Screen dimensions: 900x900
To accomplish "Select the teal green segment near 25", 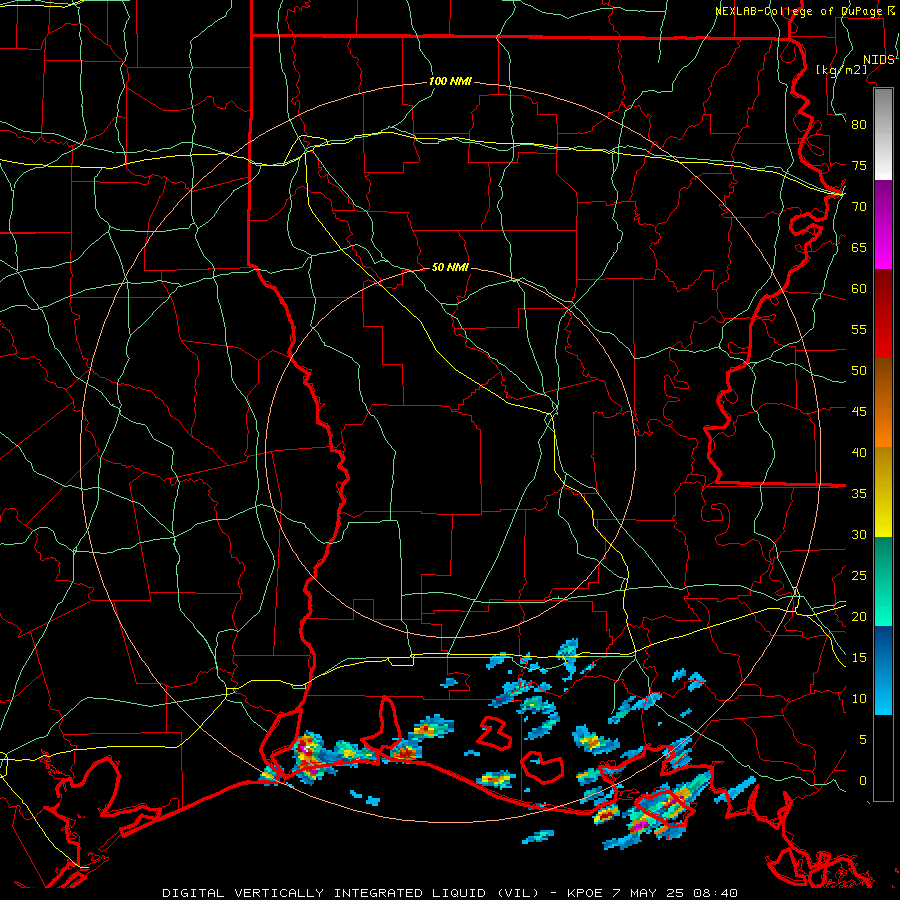I will coord(883,561).
